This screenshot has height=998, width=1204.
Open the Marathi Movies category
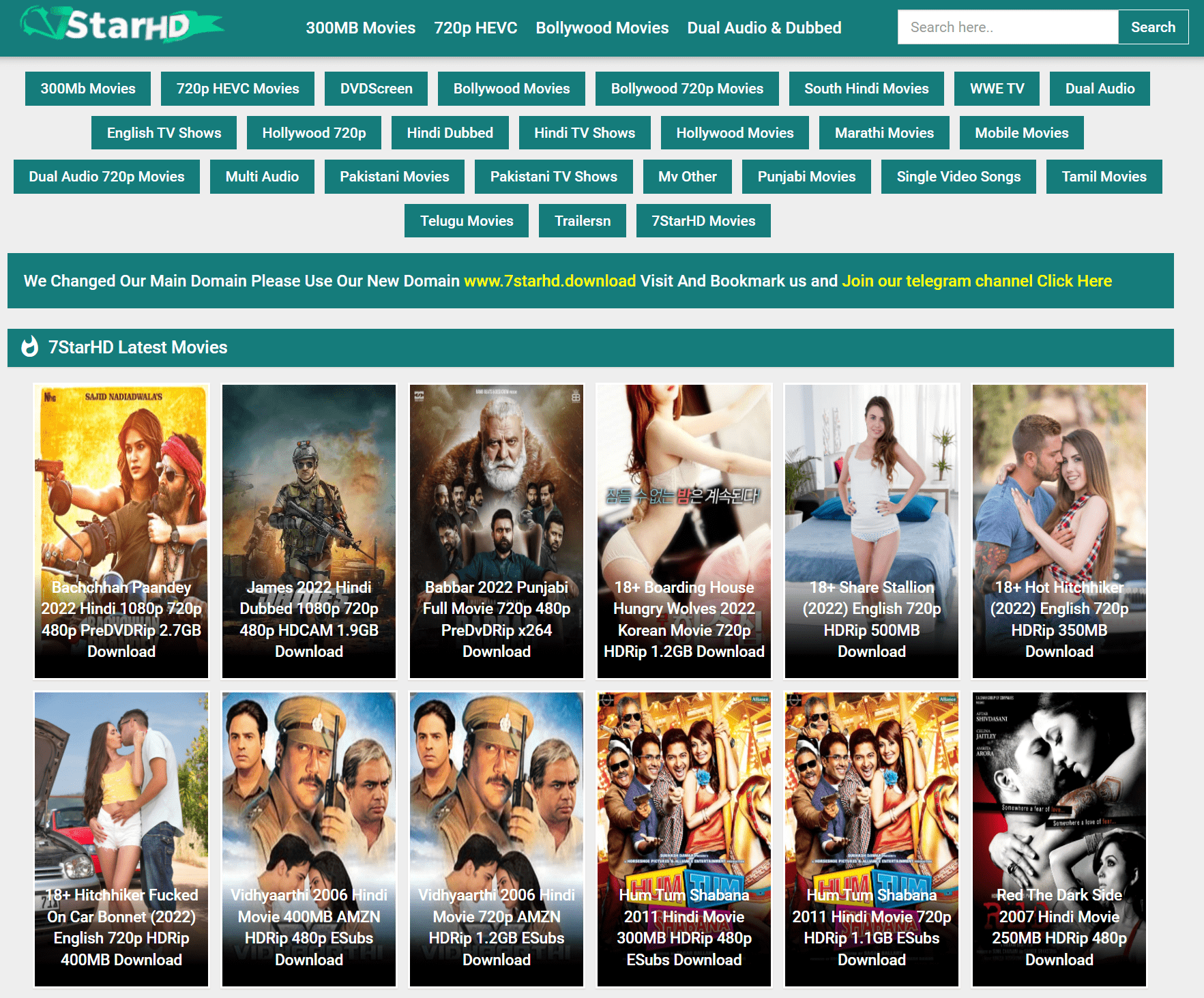(x=884, y=133)
